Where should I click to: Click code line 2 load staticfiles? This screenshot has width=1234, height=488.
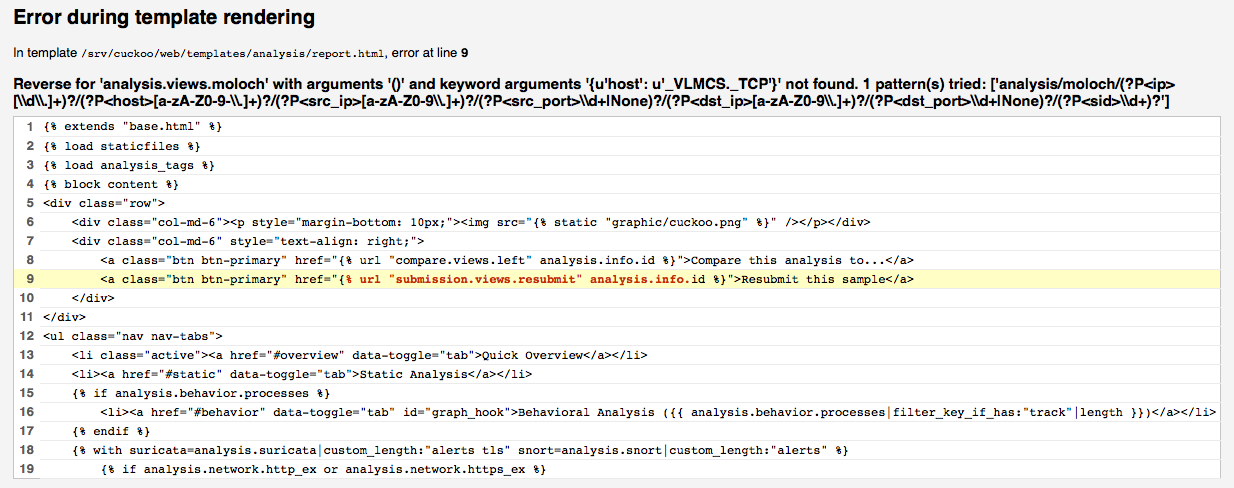point(617,146)
